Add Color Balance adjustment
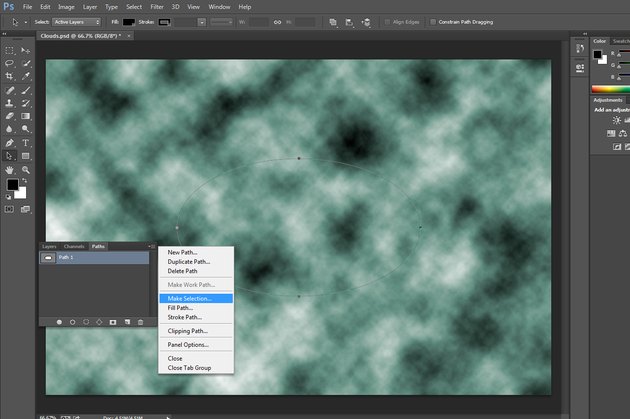 [x=623, y=133]
